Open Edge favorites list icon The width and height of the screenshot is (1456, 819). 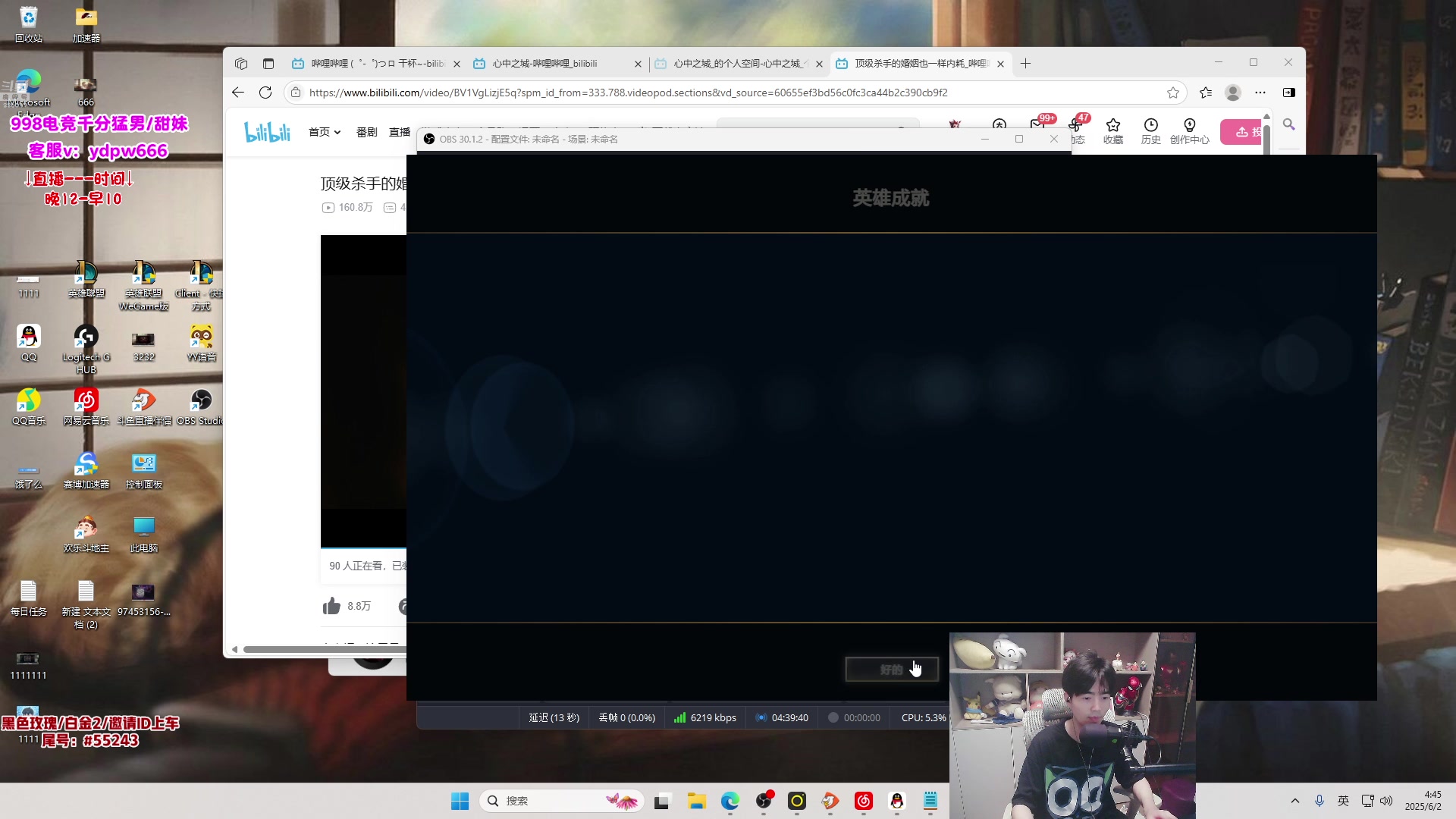[x=1206, y=93]
